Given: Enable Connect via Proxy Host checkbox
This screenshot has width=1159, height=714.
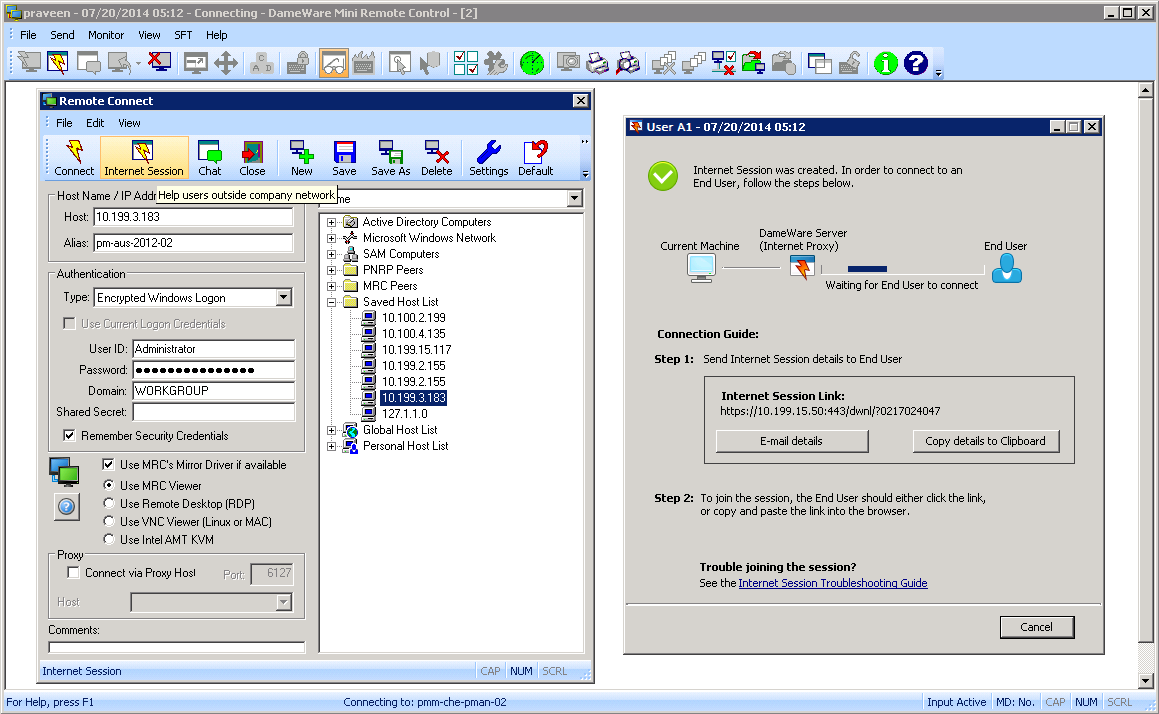Looking at the screenshot, I should (73, 573).
